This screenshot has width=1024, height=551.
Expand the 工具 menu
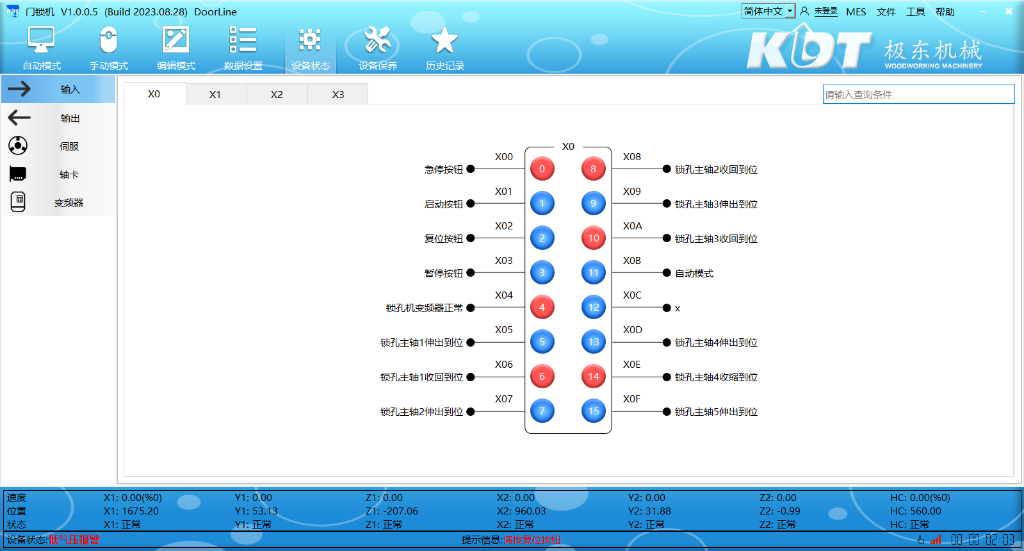915,12
